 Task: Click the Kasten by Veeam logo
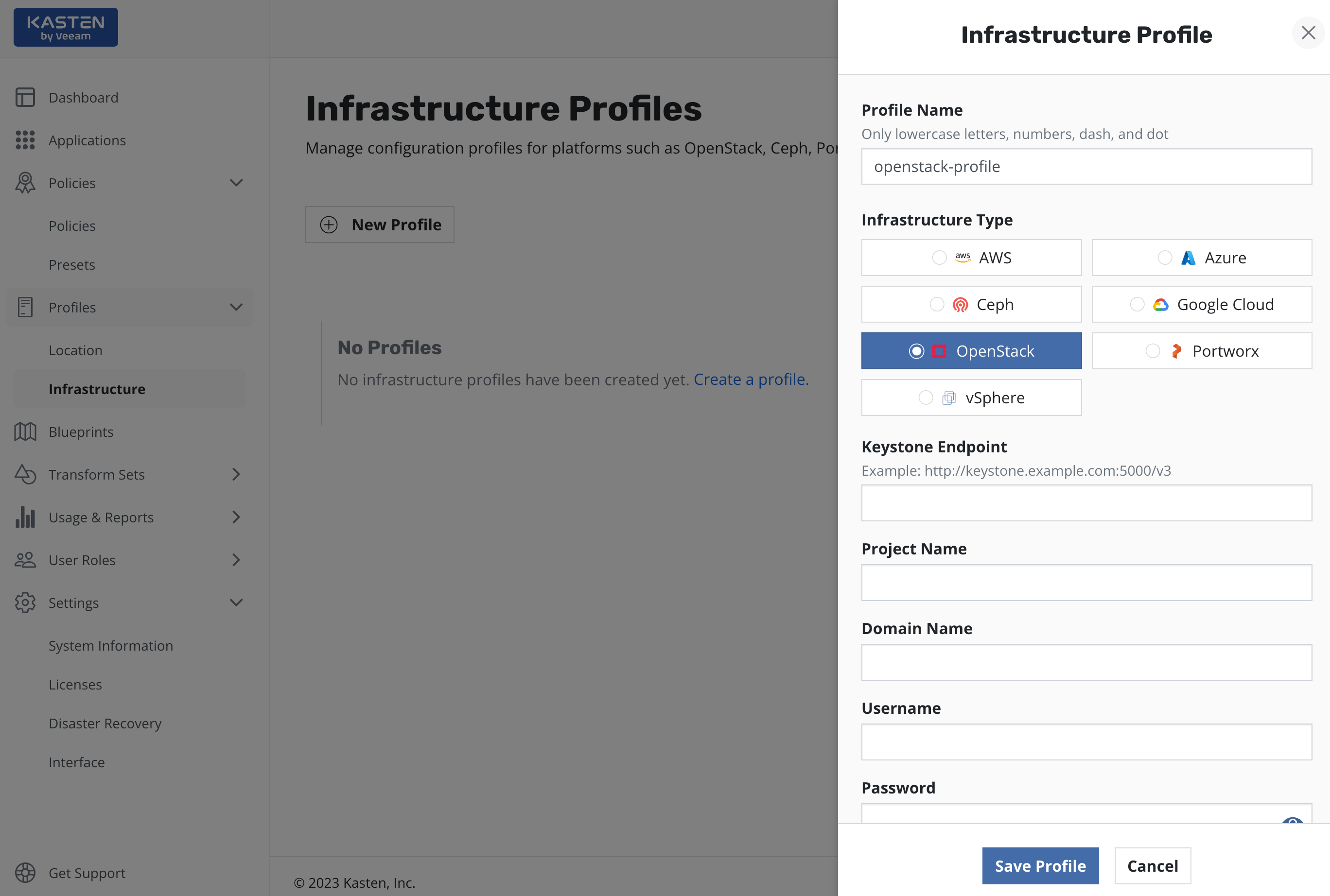[66, 27]
